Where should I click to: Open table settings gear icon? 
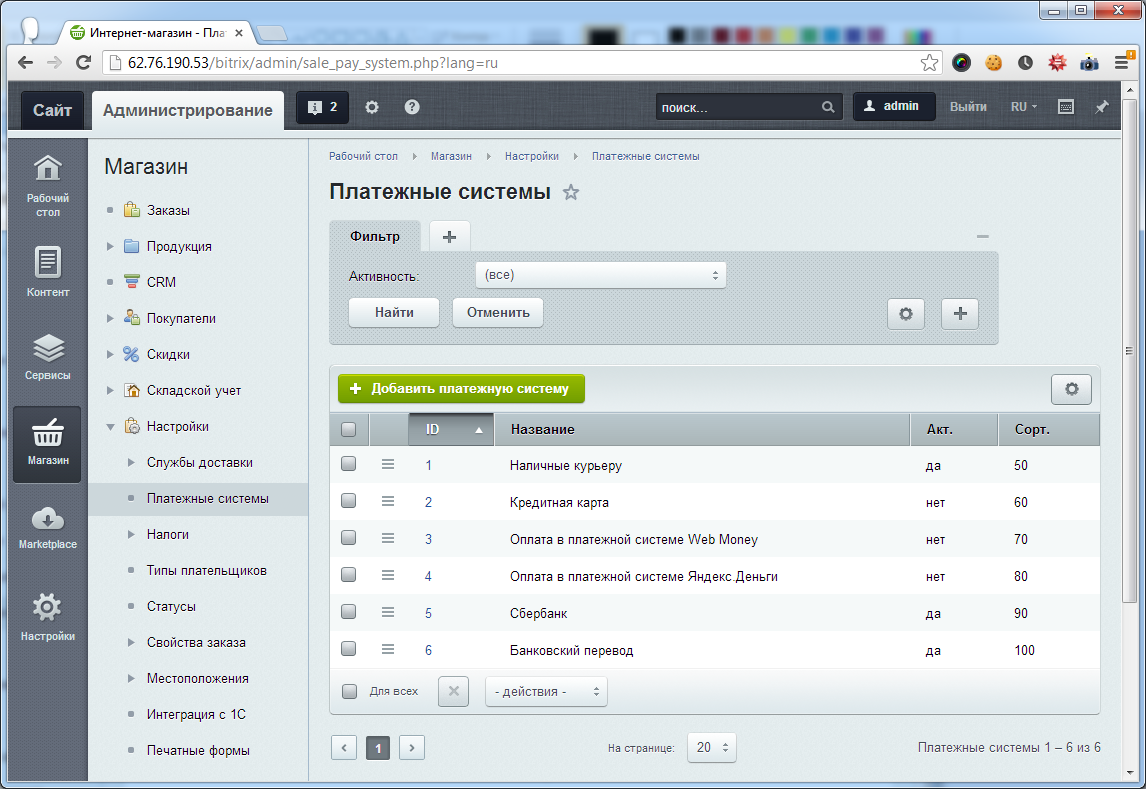click(x=1071, y=389)
